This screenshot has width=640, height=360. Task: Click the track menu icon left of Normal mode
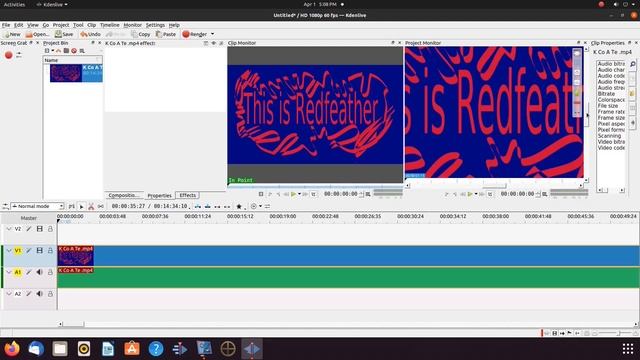5,207
